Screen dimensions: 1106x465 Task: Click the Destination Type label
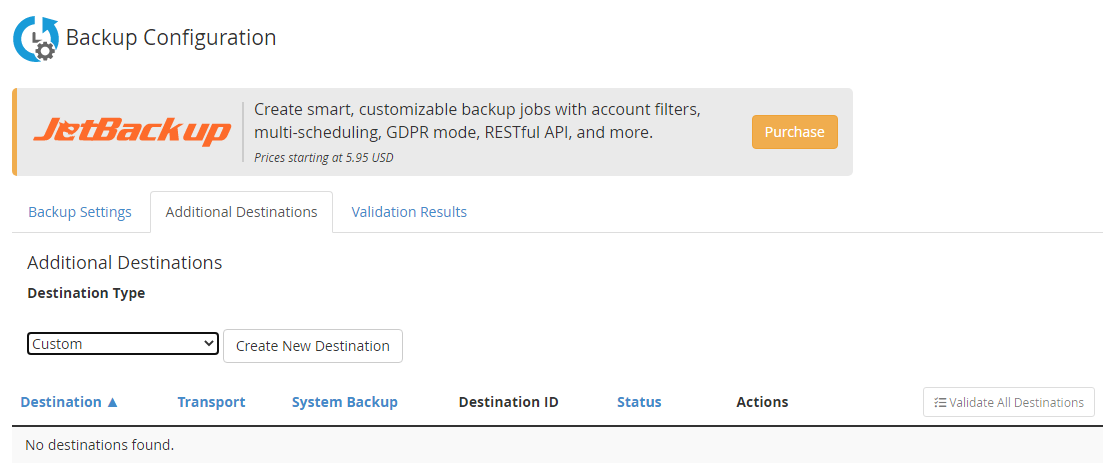86,293
